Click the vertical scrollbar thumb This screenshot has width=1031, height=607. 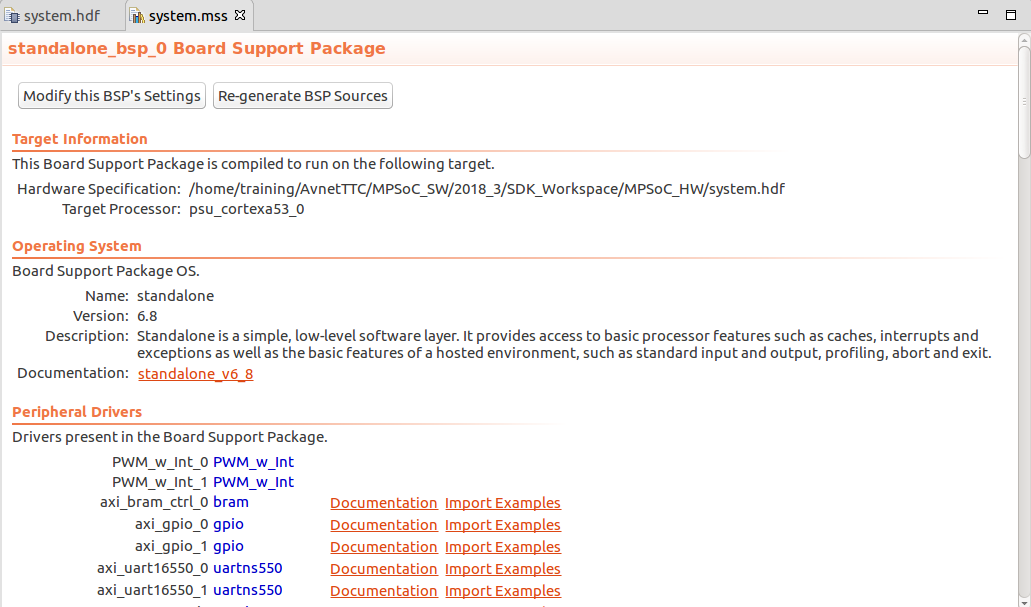(x=1024, y=100)
